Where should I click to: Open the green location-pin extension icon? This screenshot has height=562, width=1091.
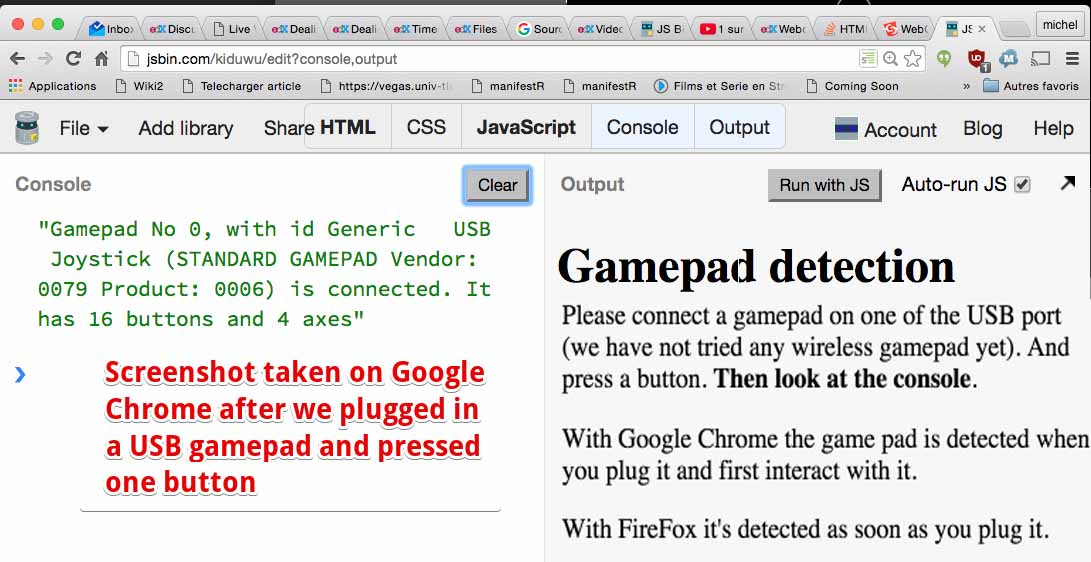pyautogui.click(x=944, y=59)
